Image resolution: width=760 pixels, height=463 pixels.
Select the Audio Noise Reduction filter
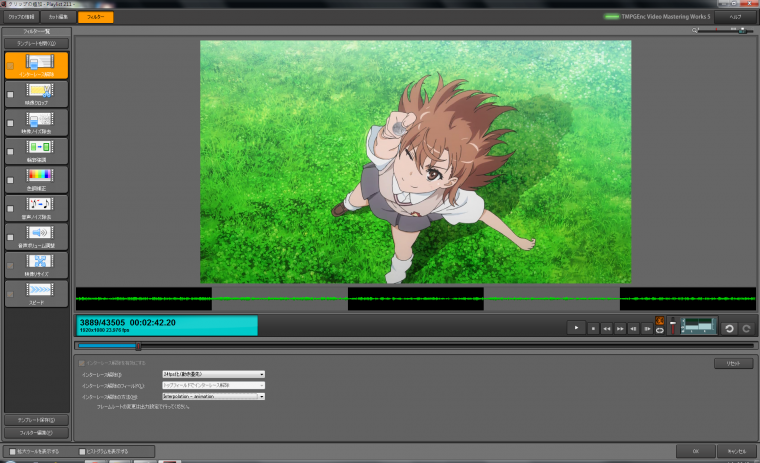(40, 207)
